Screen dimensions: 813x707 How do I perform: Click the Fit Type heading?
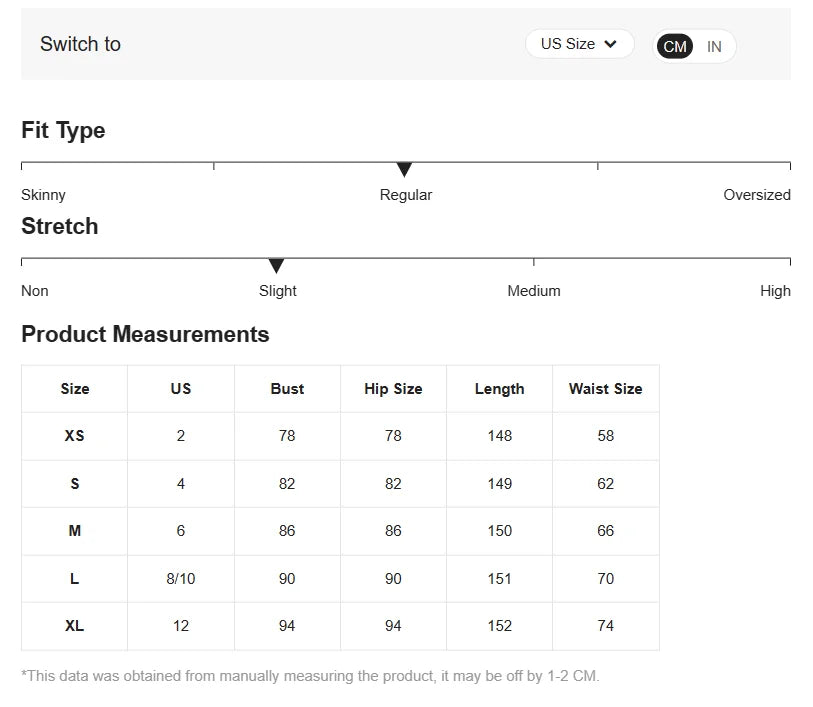tap(63, 131)
